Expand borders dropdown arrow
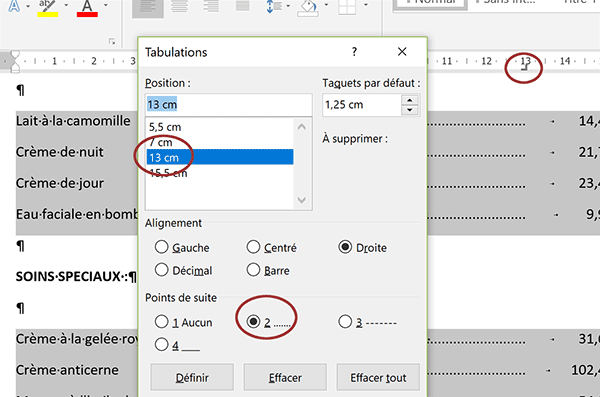The height and width of the screenshot is (397, 600). [365, 5]
